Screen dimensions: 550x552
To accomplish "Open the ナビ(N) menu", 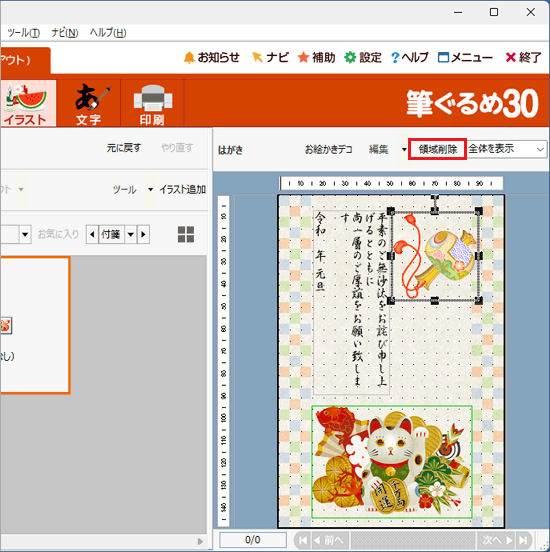I will (64, 33).
